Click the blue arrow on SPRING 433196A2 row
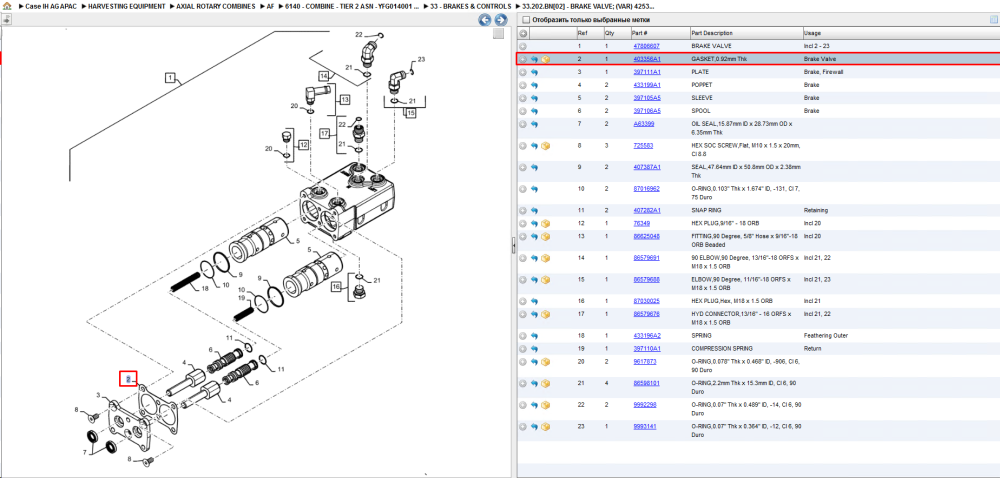This screenshot has width=1000, height=478. click(x=534, y=336)
